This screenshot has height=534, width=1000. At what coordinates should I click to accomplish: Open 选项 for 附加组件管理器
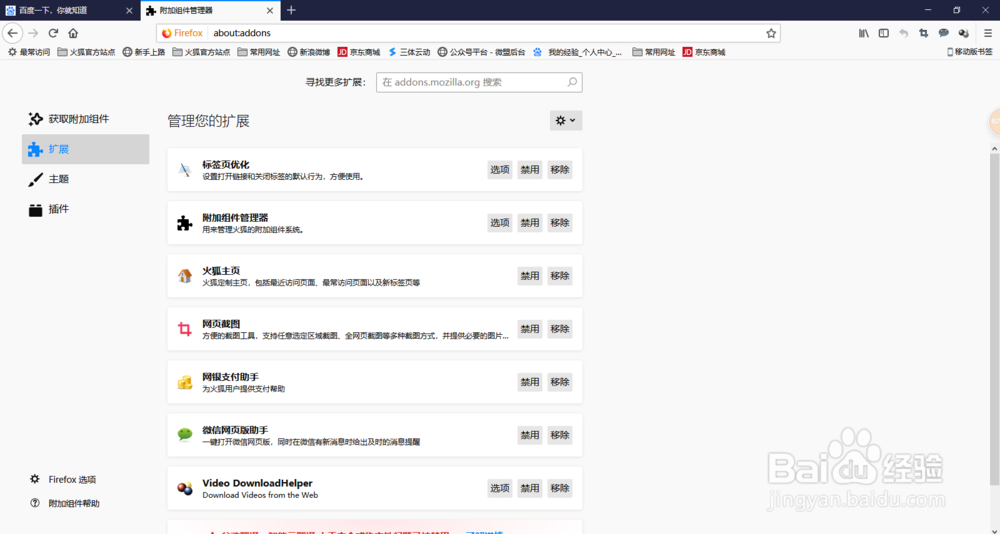(500, 223)
